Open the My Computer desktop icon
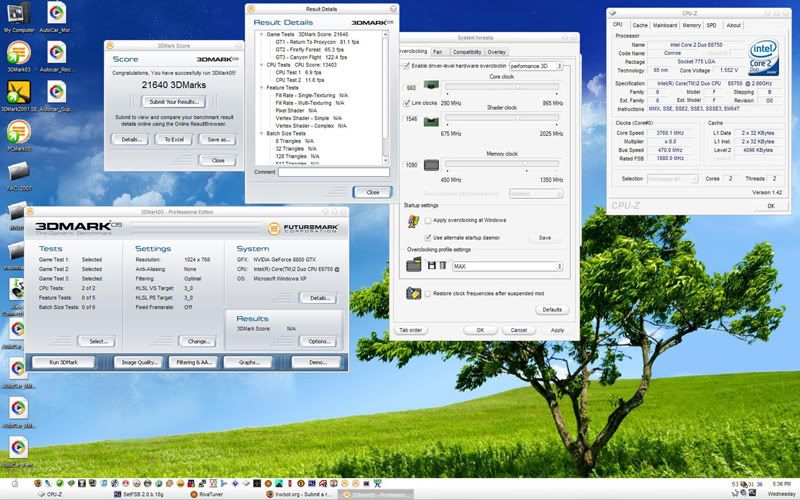Screen dimensions: 800x500 tap(18, 16)
